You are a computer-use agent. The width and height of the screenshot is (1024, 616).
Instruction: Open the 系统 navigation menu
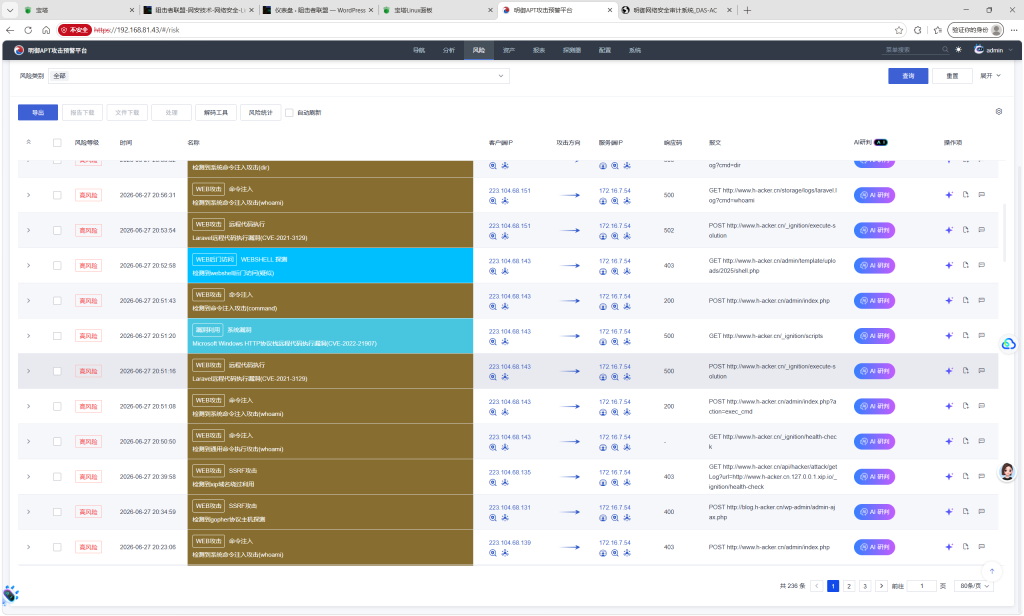[635, 50]
